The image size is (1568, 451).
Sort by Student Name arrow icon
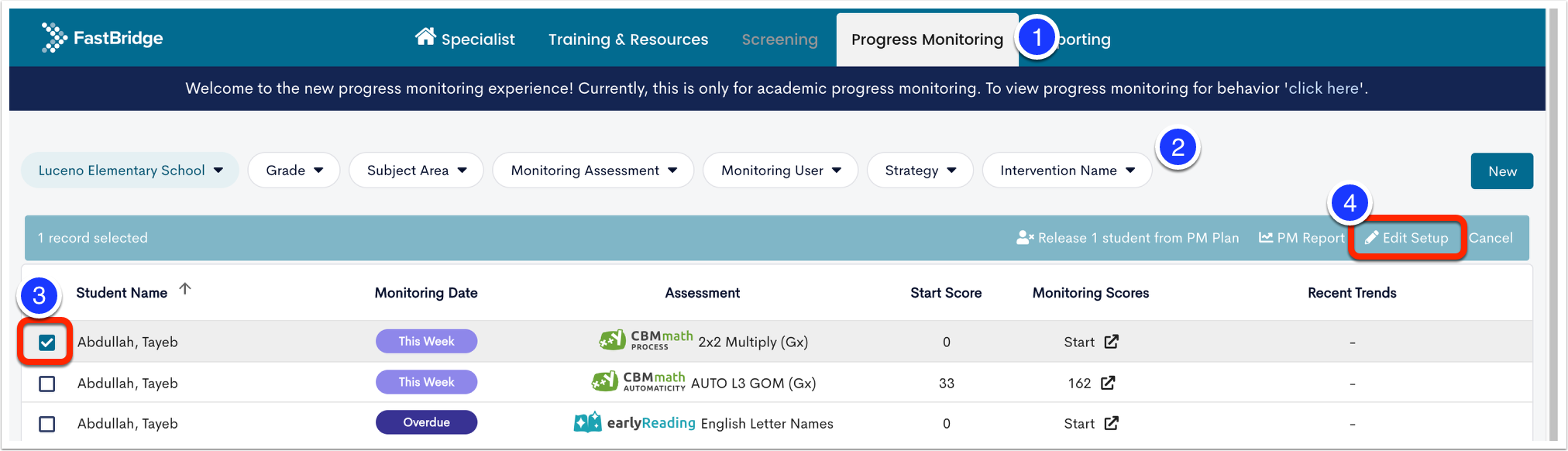click(184, 289)
